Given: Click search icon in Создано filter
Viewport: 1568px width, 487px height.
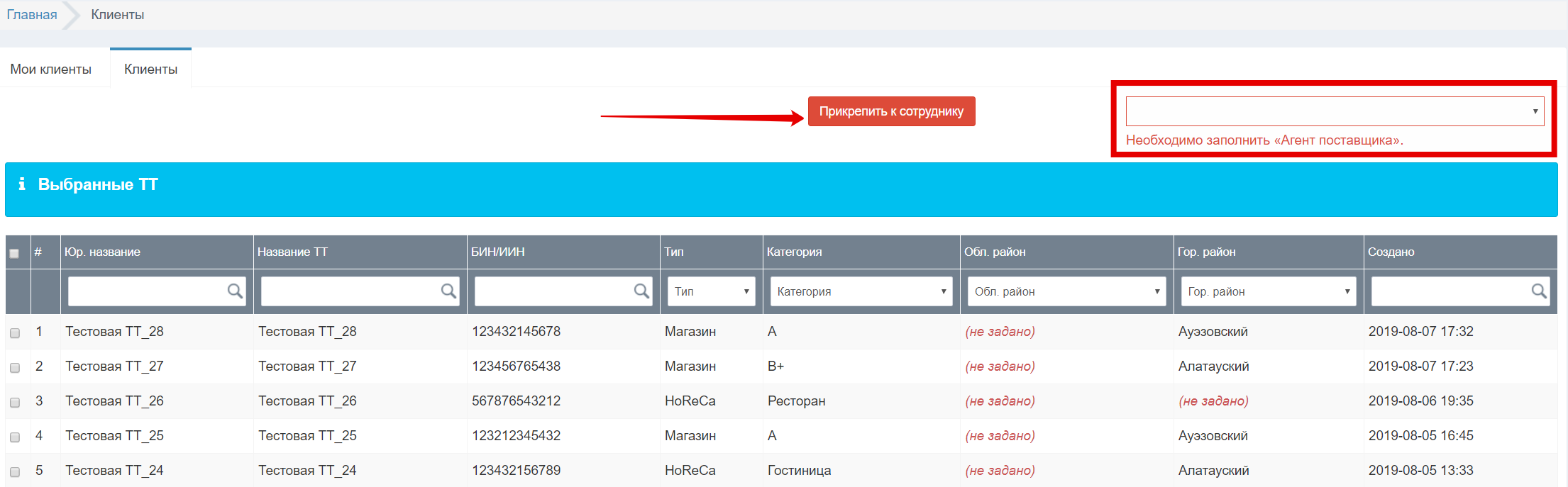Looking at the screenshot, I should coord(1539,291).
